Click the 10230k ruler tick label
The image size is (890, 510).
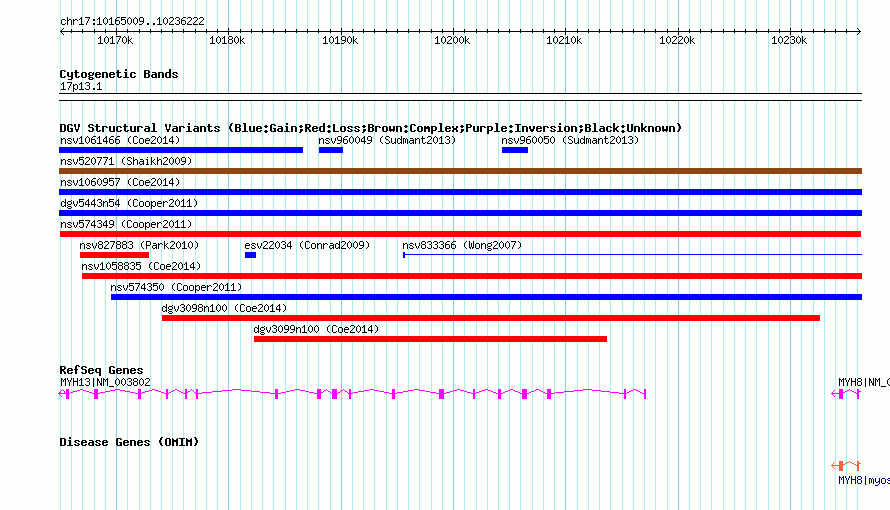tap(789, 40)
